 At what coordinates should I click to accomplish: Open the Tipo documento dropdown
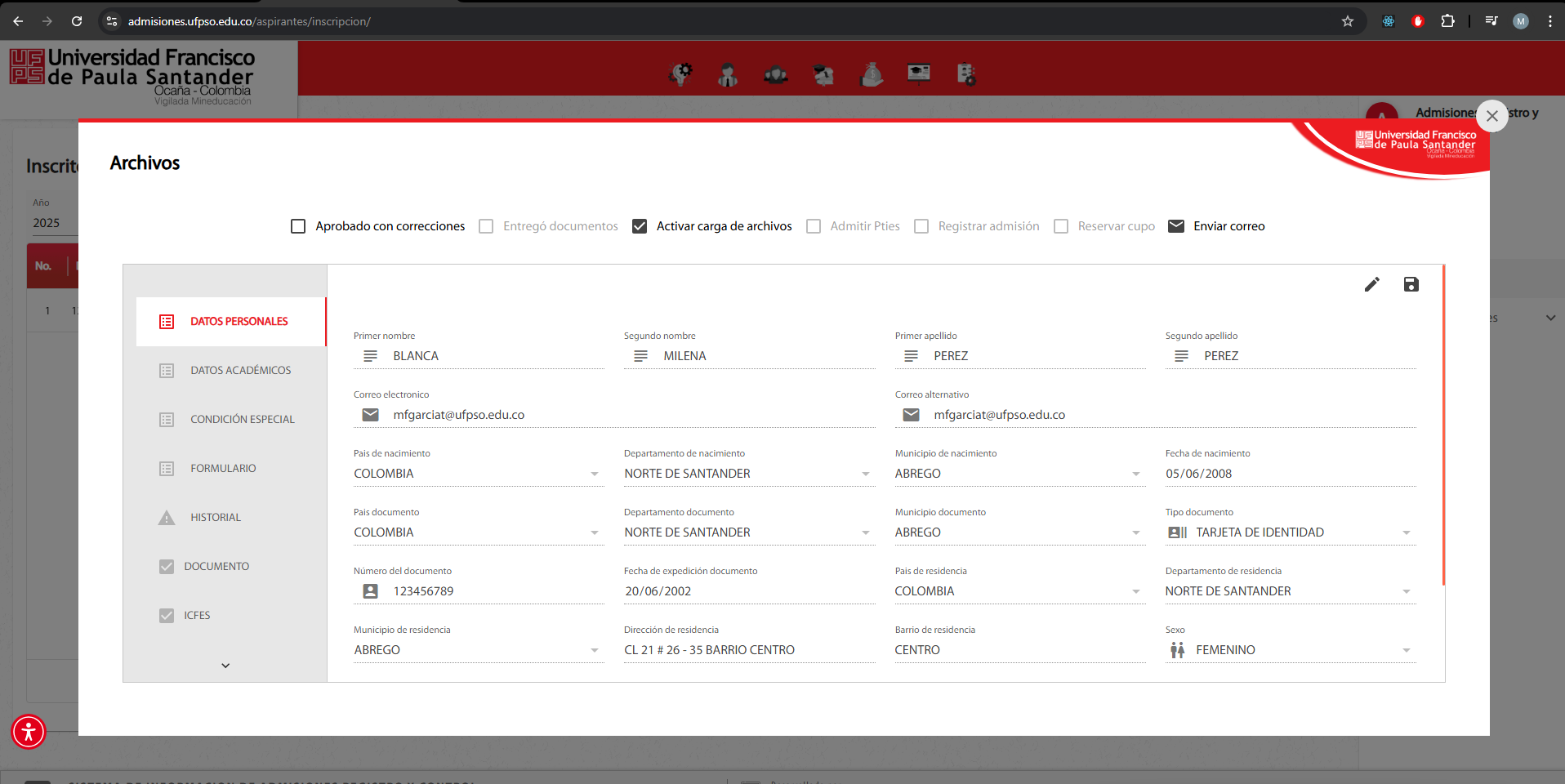tap(1406, 532)
